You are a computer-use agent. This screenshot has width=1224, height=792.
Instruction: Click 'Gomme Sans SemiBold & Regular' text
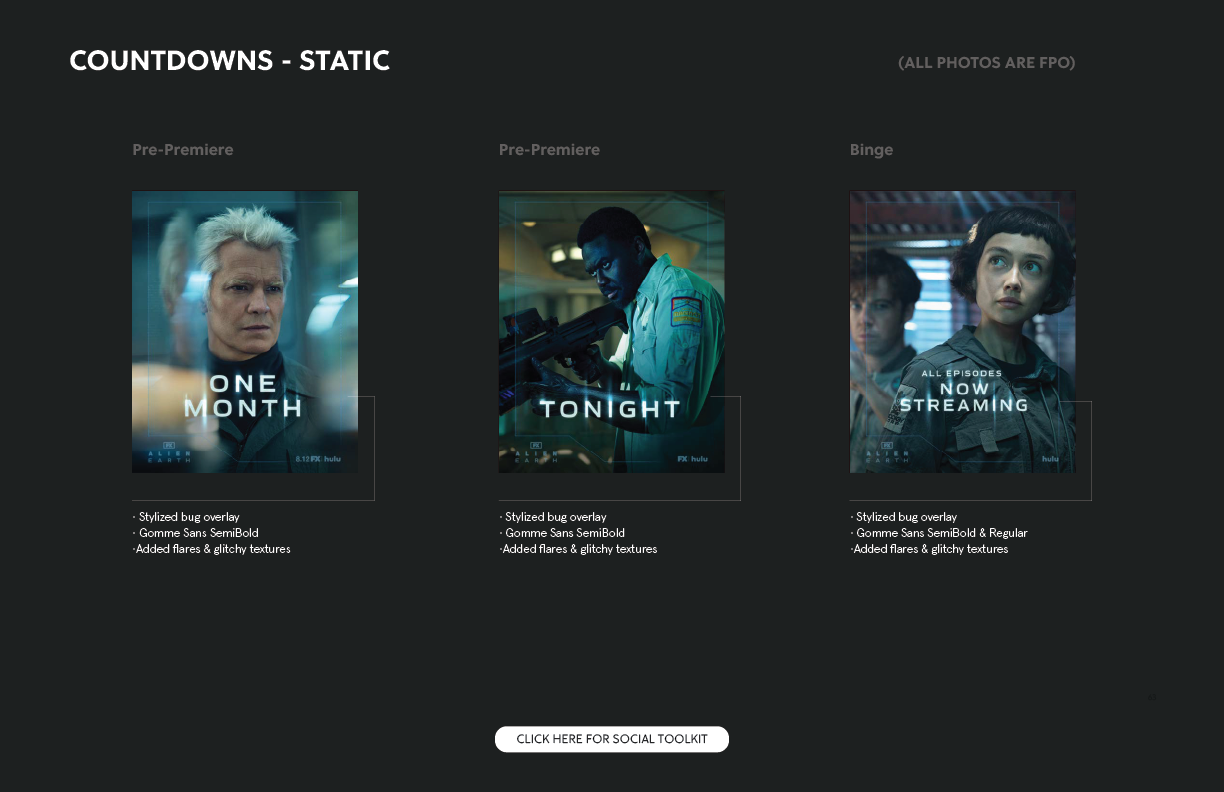pos(940,533)
